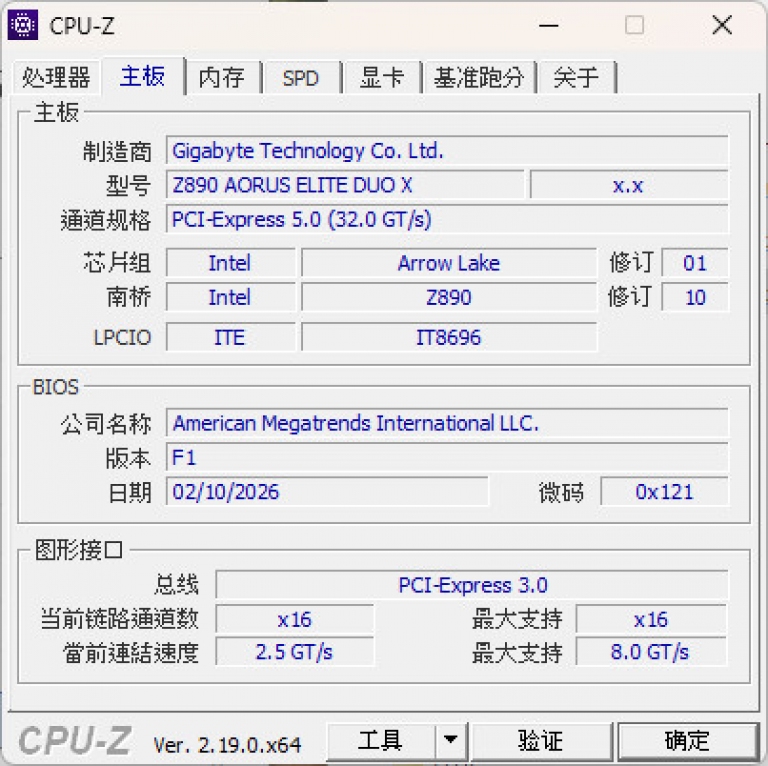Image resolution: width=768 pixels, height=766 pixels.
Task: Close the CPU-Z window
Action: click(721, 25)
